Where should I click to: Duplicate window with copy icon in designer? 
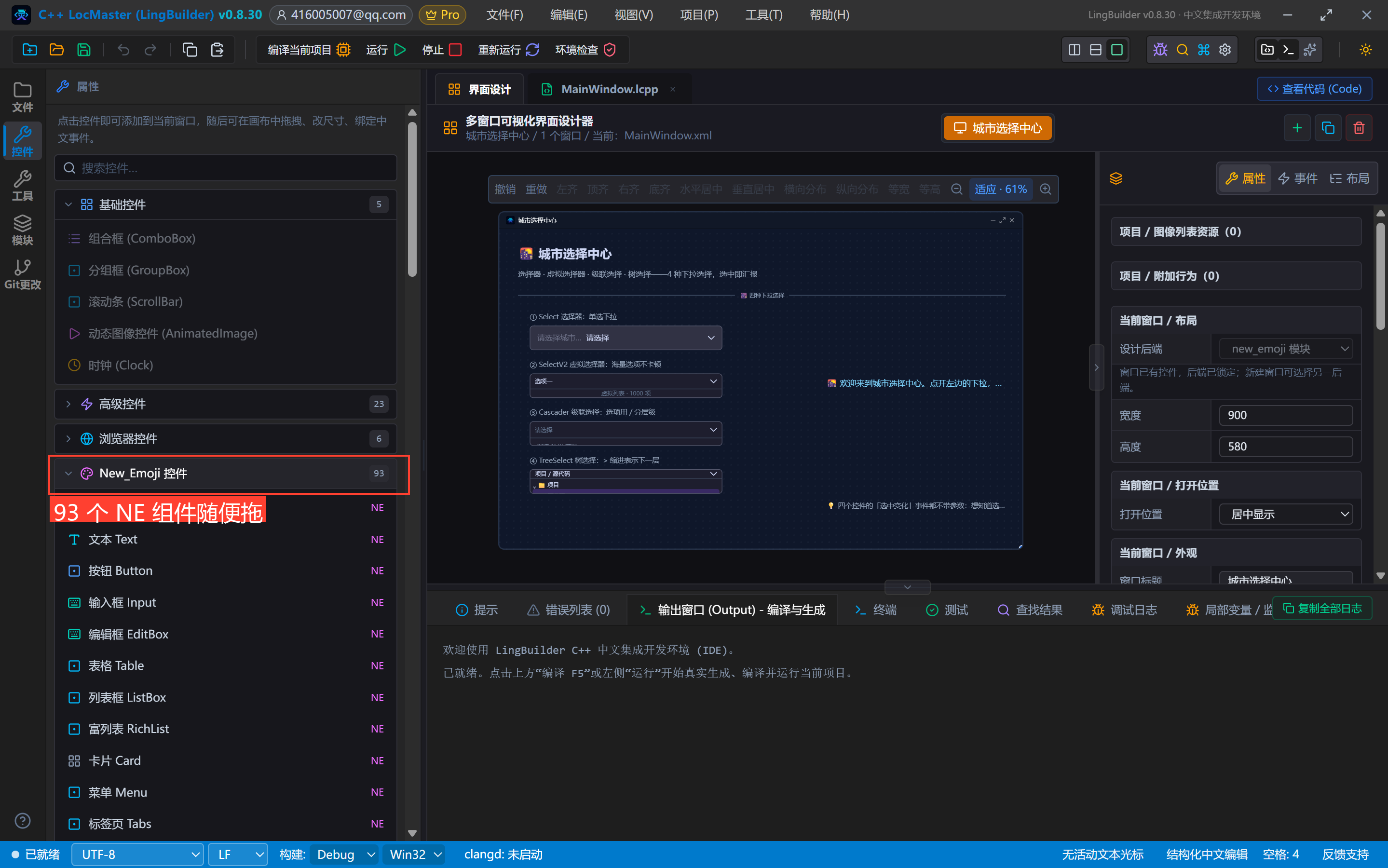pyautogui.click(x=1328, y=127)
